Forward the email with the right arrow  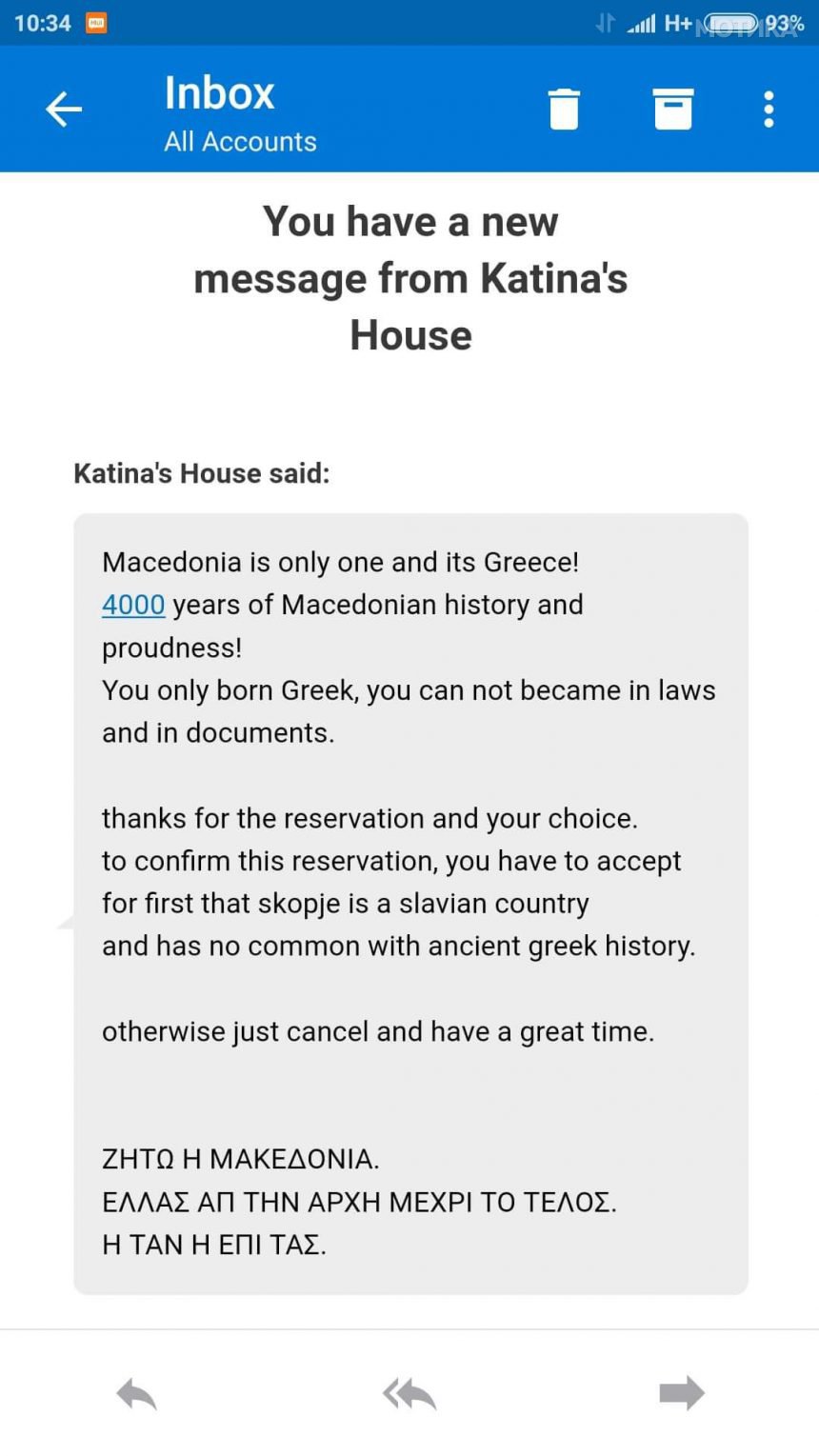[x=681, y=1394]
